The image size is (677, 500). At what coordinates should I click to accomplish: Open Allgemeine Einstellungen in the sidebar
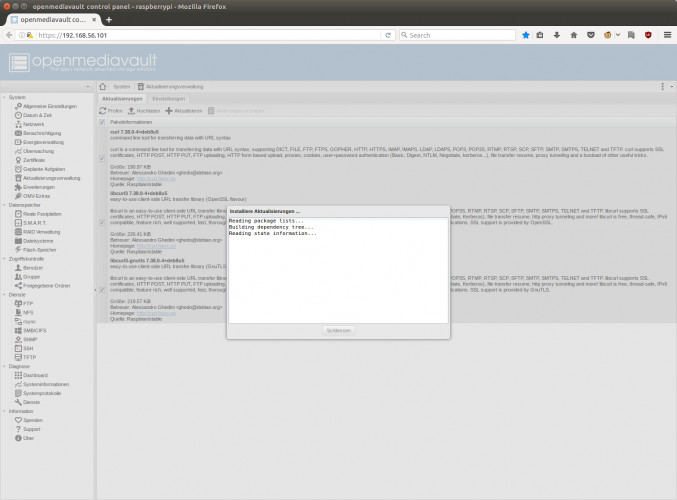click(x=46, y=106)
